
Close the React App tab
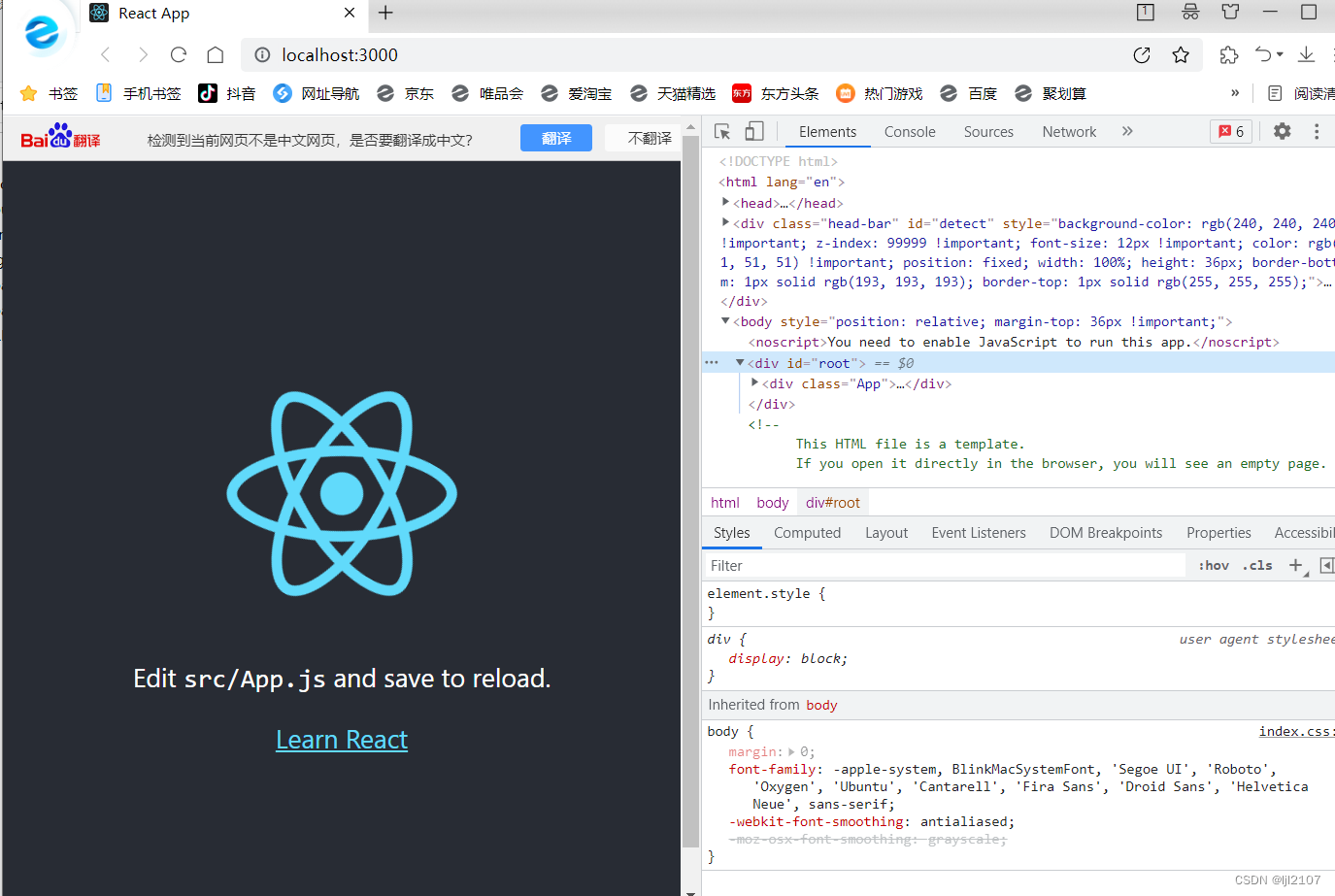click(x=350, y=13)
